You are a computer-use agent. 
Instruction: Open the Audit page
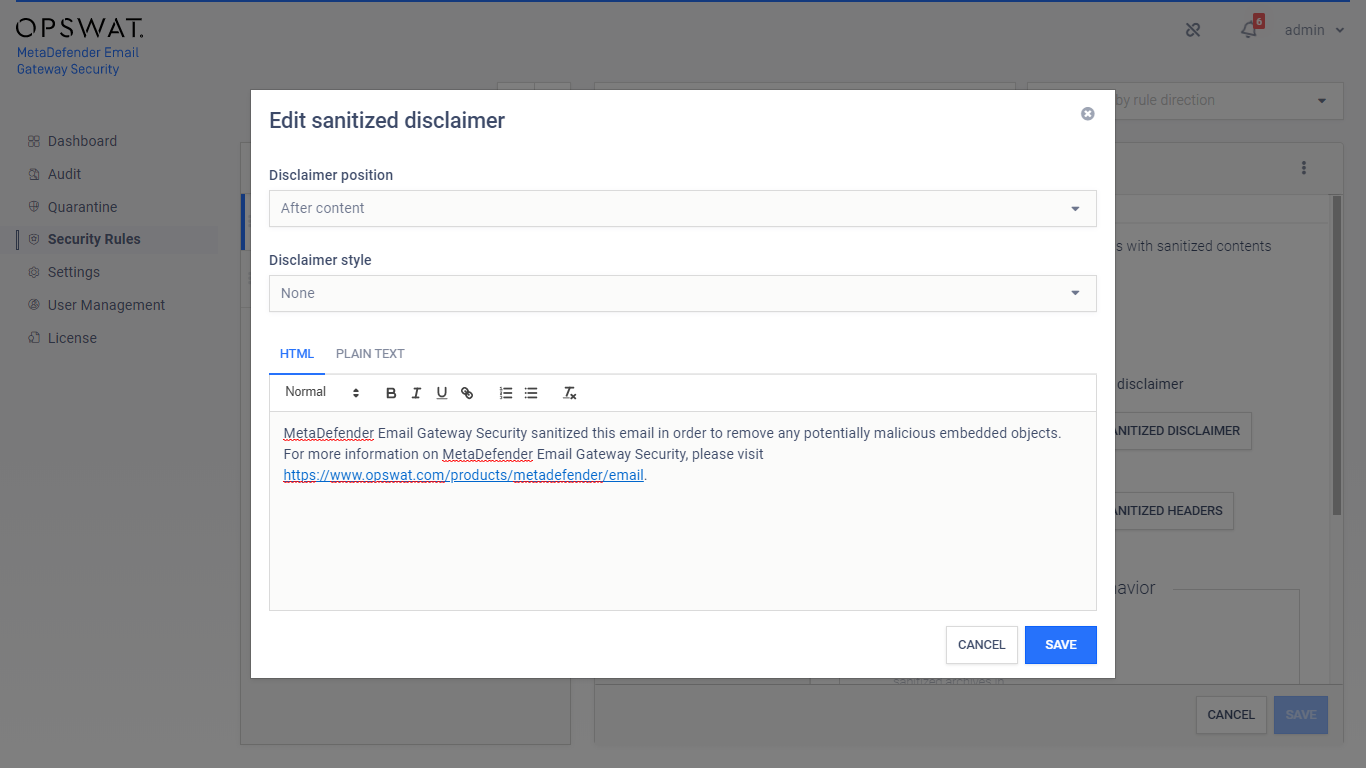(x=64, y=174)
